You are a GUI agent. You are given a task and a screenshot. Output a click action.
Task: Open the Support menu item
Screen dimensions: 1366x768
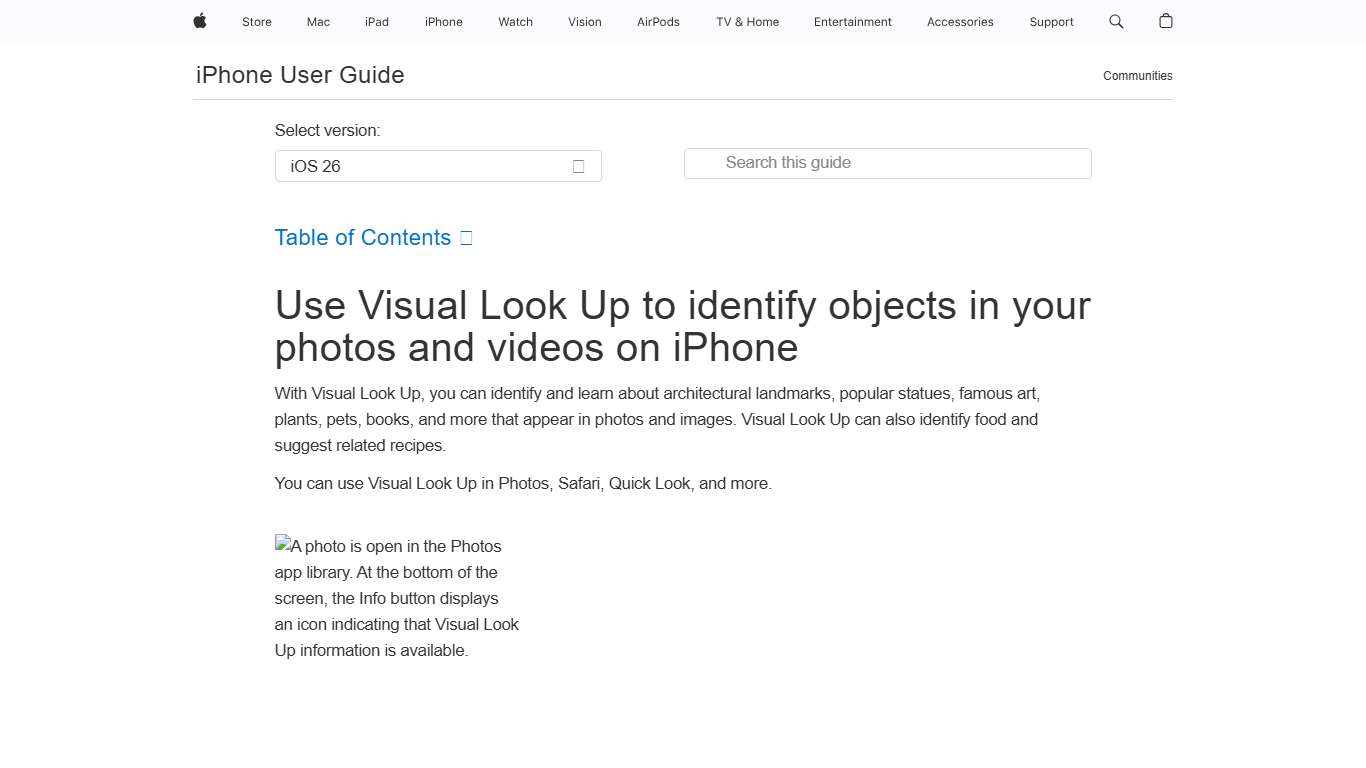1051,21
